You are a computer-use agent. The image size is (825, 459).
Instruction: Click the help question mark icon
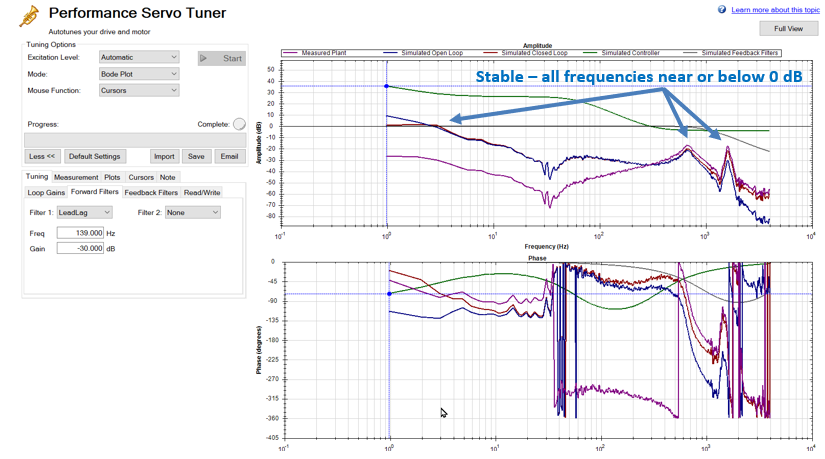[x=722, y=9]
